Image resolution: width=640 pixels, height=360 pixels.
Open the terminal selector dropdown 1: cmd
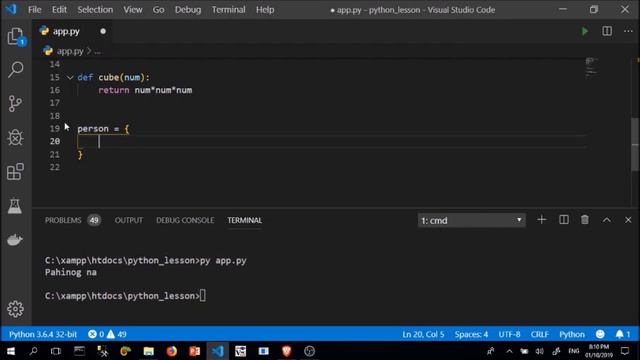coord(471,220)
